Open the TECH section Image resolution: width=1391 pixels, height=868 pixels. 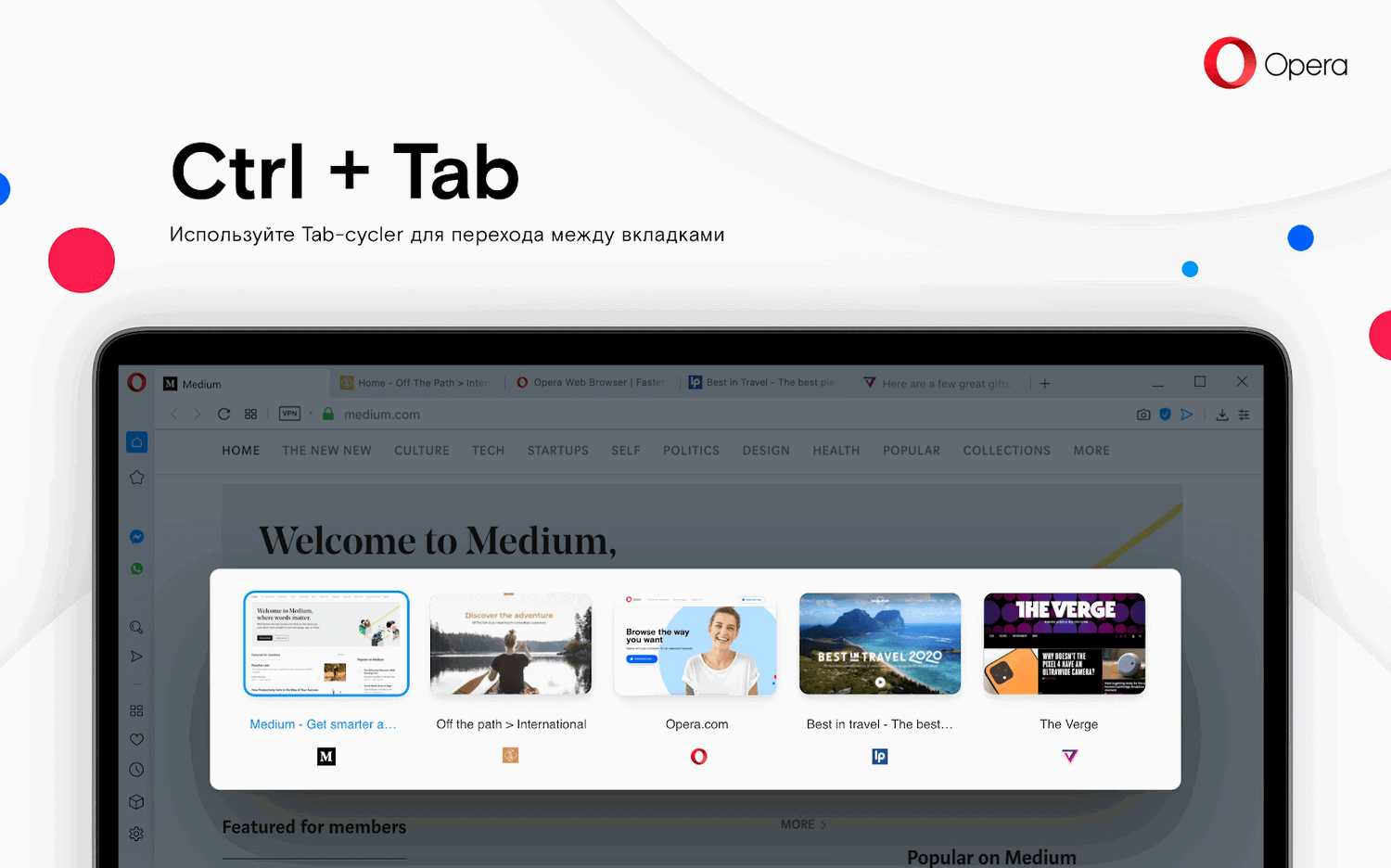[x=489, y=451]
